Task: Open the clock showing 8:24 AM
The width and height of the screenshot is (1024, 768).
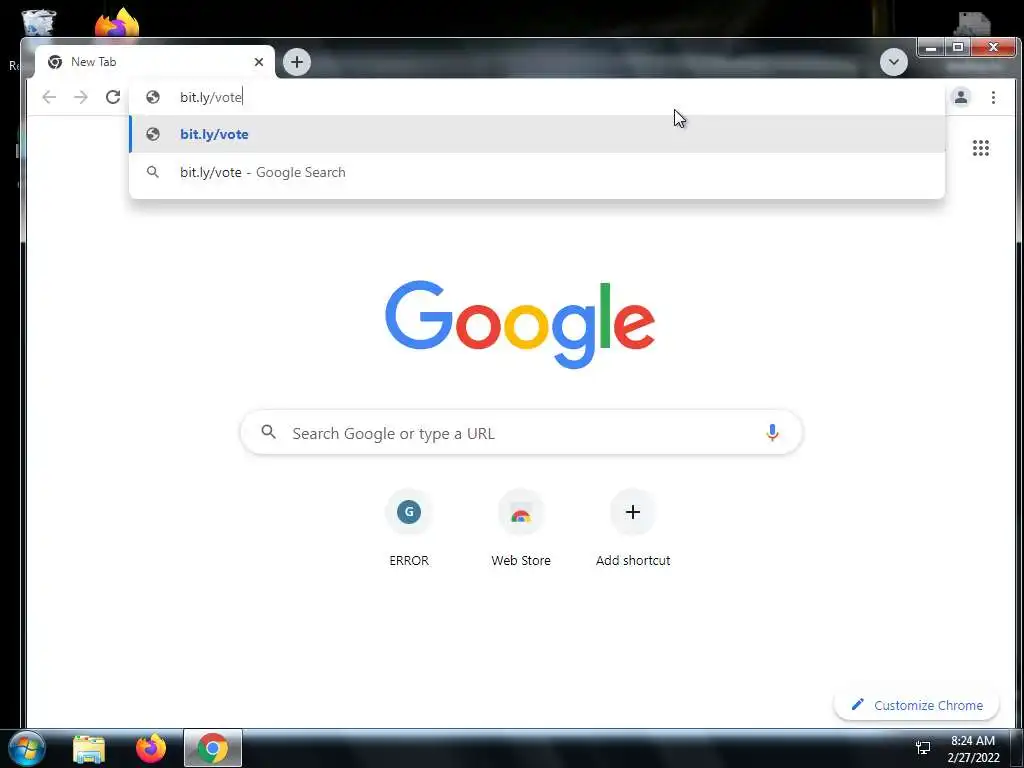Action: tap(973, 749)
